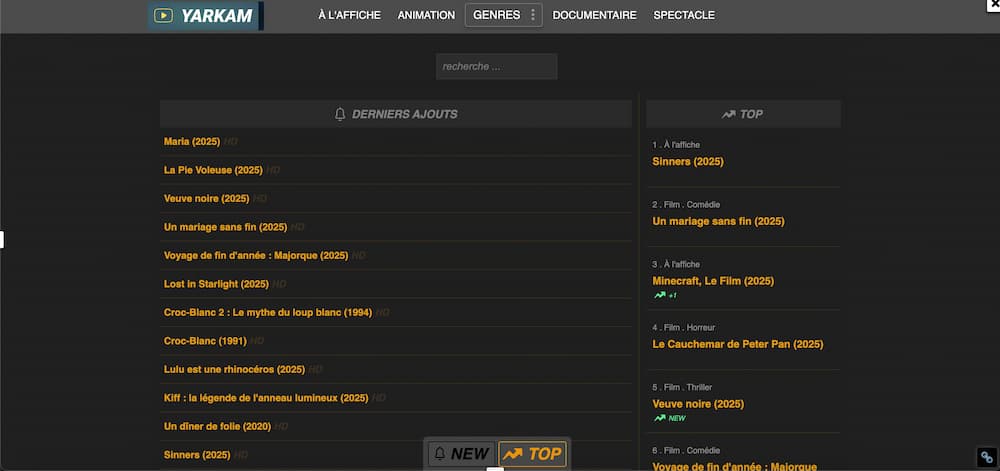The height and width of the screenshot is (471, 1000).
Task: Click '5 . Film . Thriller' category label
Action: (682, 388)
